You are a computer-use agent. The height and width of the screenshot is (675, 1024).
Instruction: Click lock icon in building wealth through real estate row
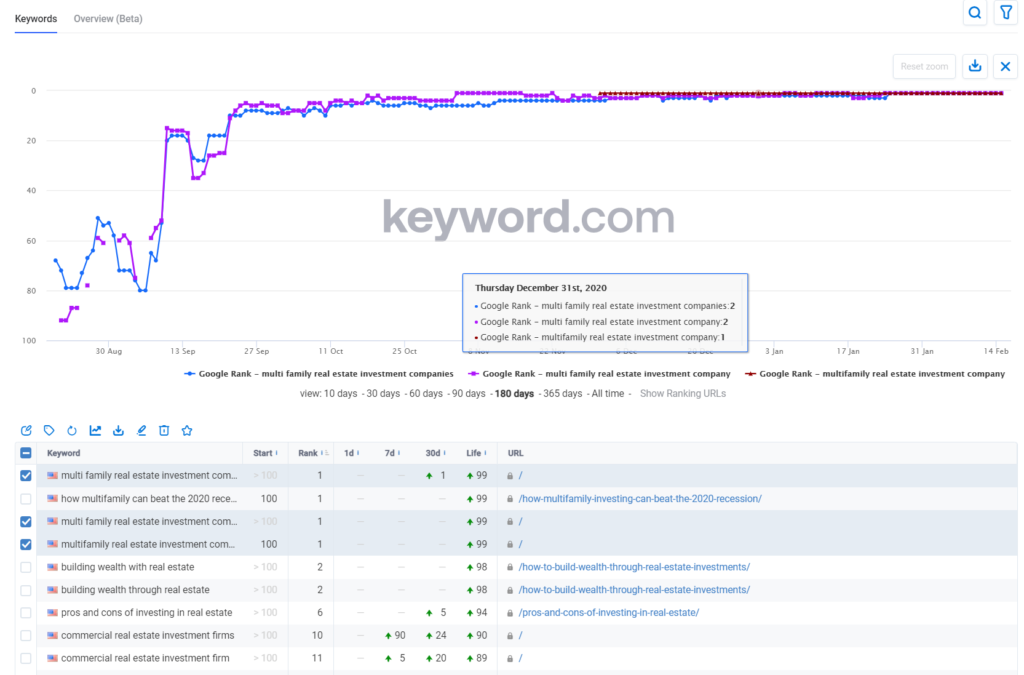pyautogui.click(x=510, y=590)
